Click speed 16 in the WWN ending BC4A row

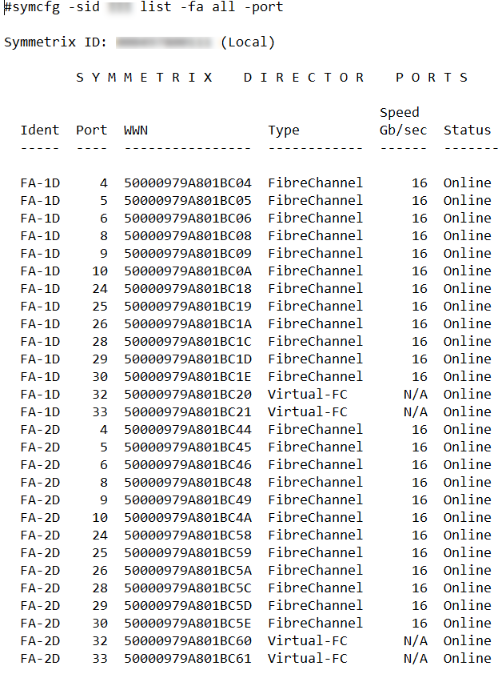point(419,518)
